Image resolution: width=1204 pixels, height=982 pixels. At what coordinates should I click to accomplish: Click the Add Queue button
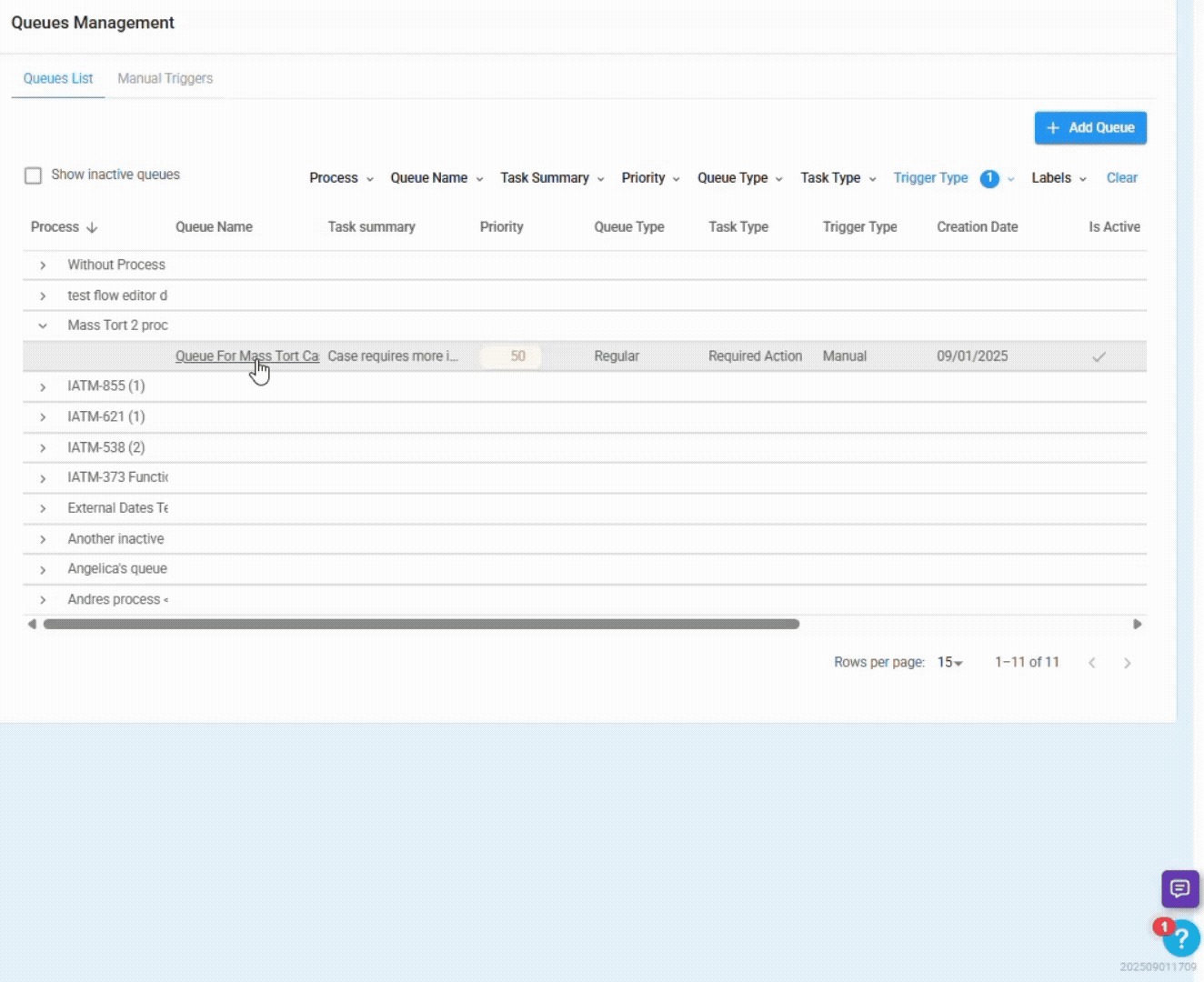[x=1089, y=127]
